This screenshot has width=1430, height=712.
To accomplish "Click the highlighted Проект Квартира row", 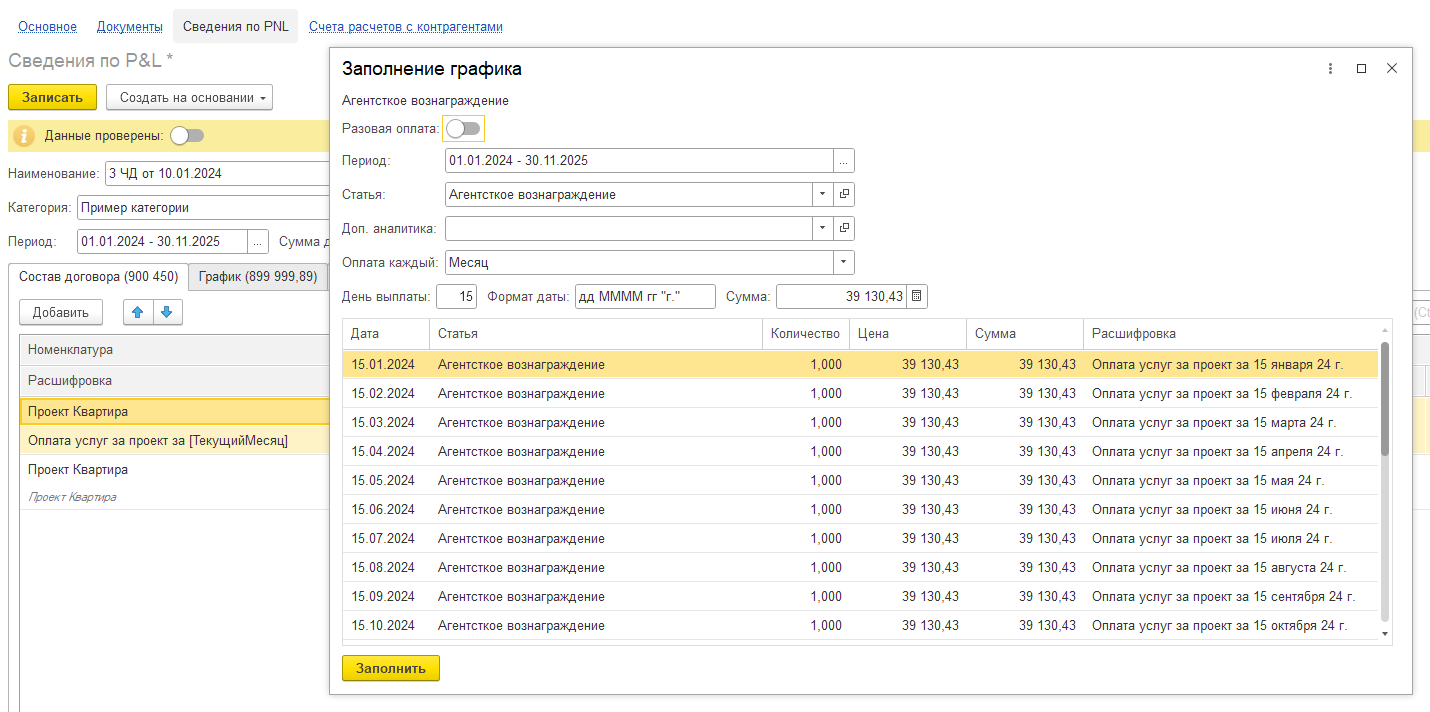I will [175, 411].
